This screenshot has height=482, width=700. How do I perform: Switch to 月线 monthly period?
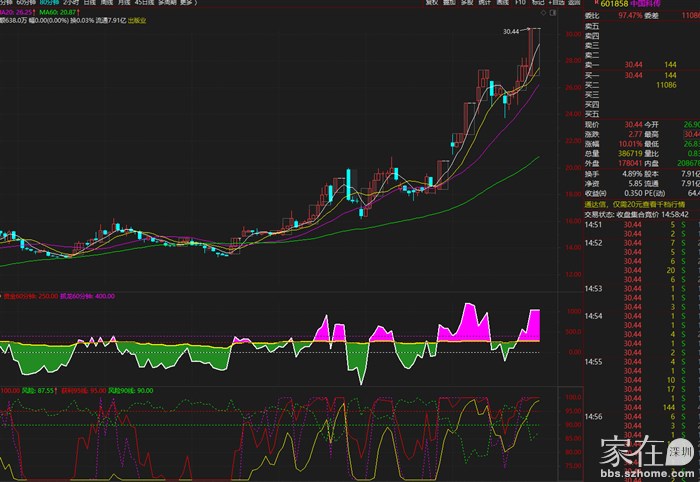(124, 4)
